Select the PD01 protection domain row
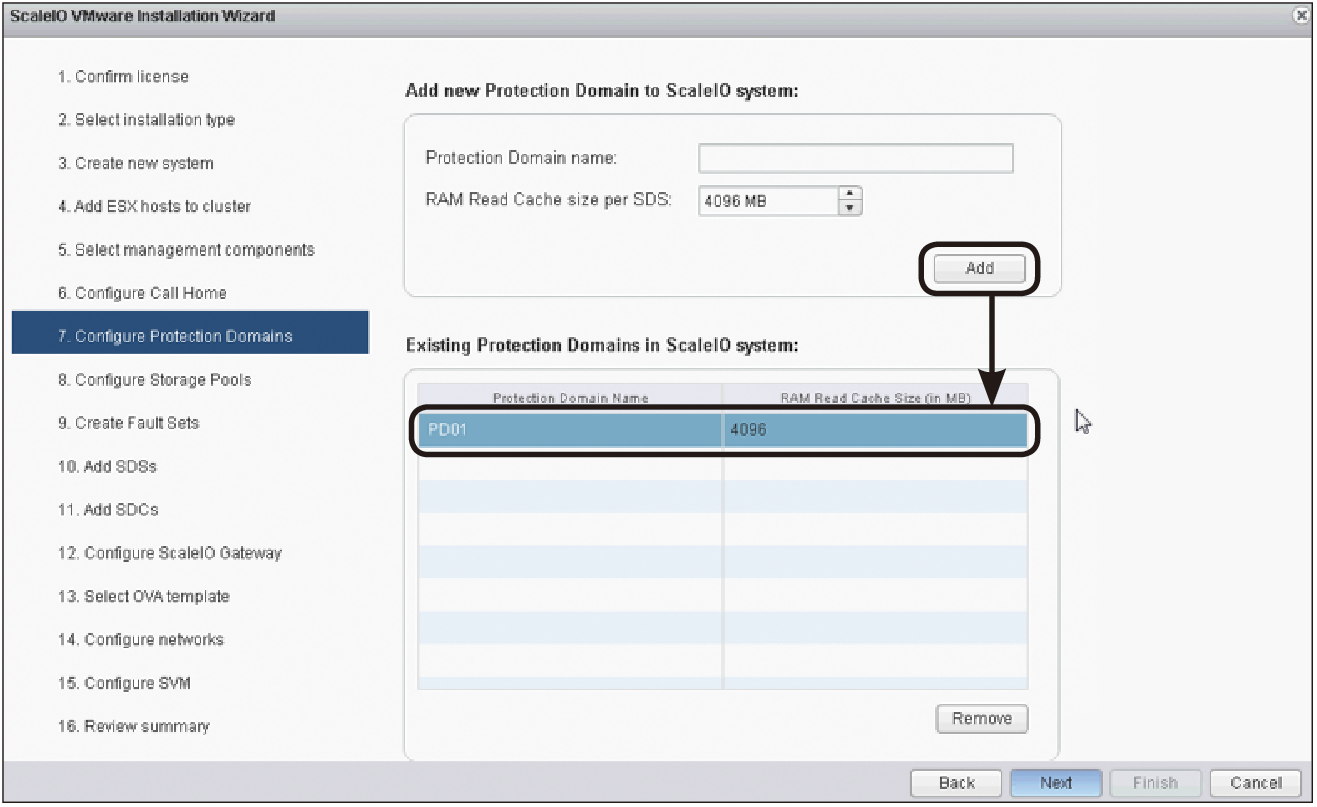Viewport: 1317px width, 807px height. click(x=723, y=430)
